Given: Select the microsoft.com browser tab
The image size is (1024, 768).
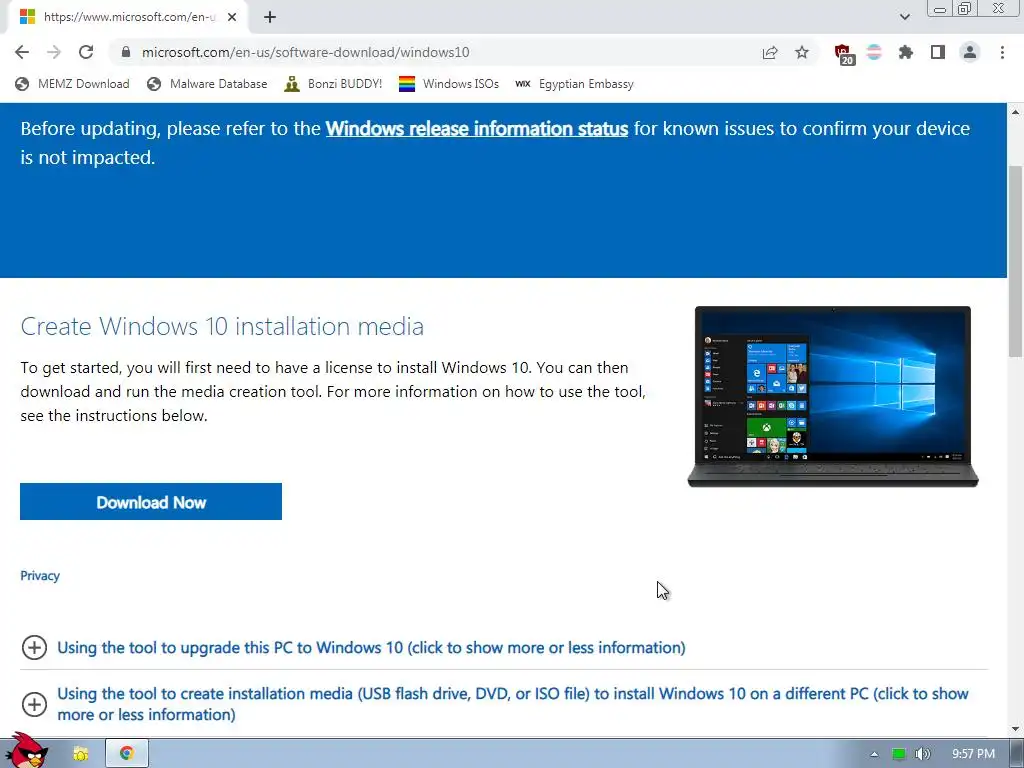Looking at the screenshot, I should [x=129, y=17].
